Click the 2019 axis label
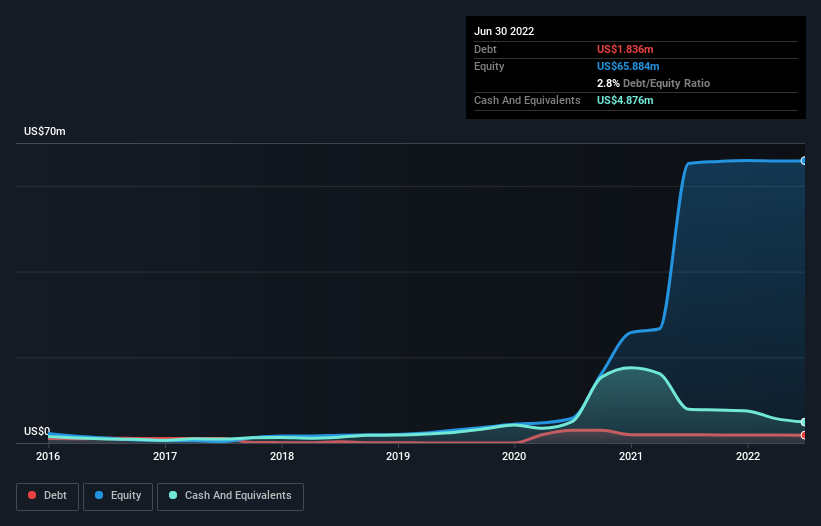This screenshot has width=821, height=526. pyautogui.click(x=398, y=456)
